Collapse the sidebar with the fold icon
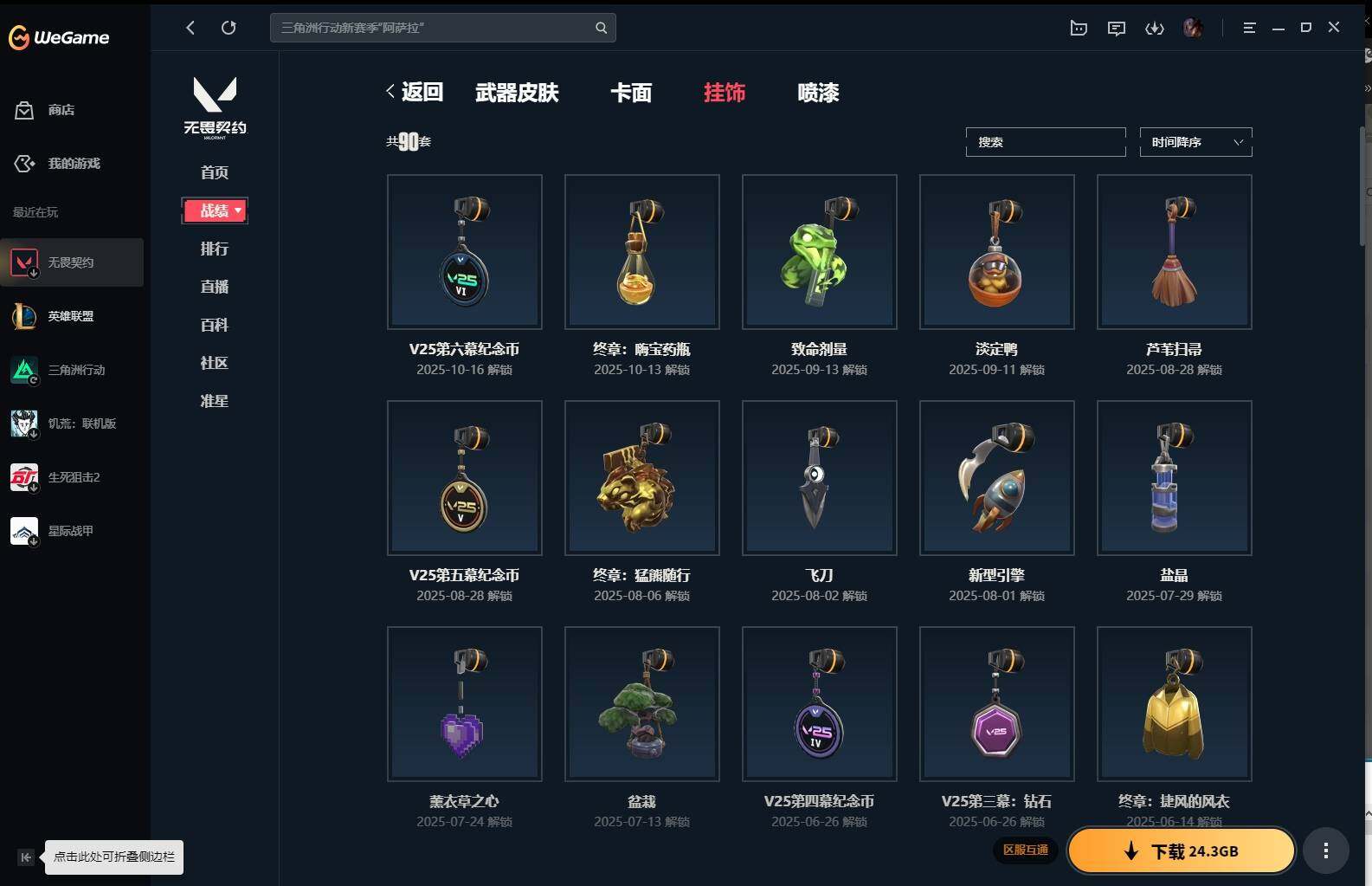 [26, 857]
